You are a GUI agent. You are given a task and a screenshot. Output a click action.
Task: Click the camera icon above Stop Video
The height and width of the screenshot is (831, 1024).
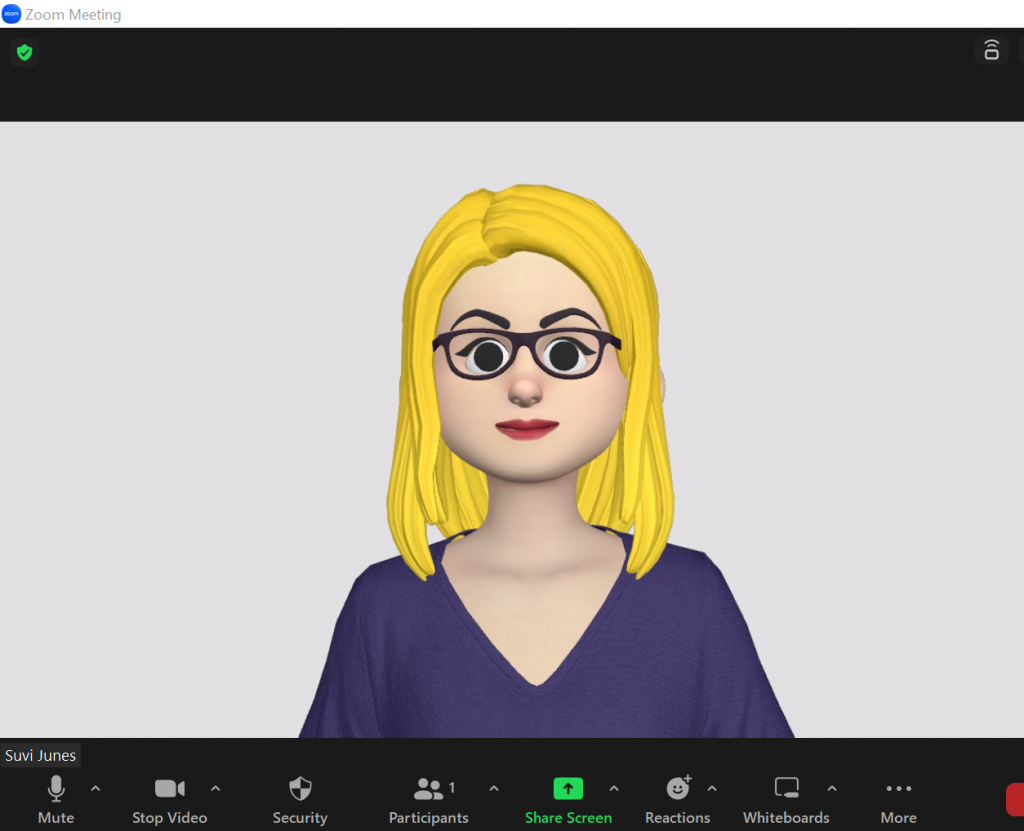point(169,788)
